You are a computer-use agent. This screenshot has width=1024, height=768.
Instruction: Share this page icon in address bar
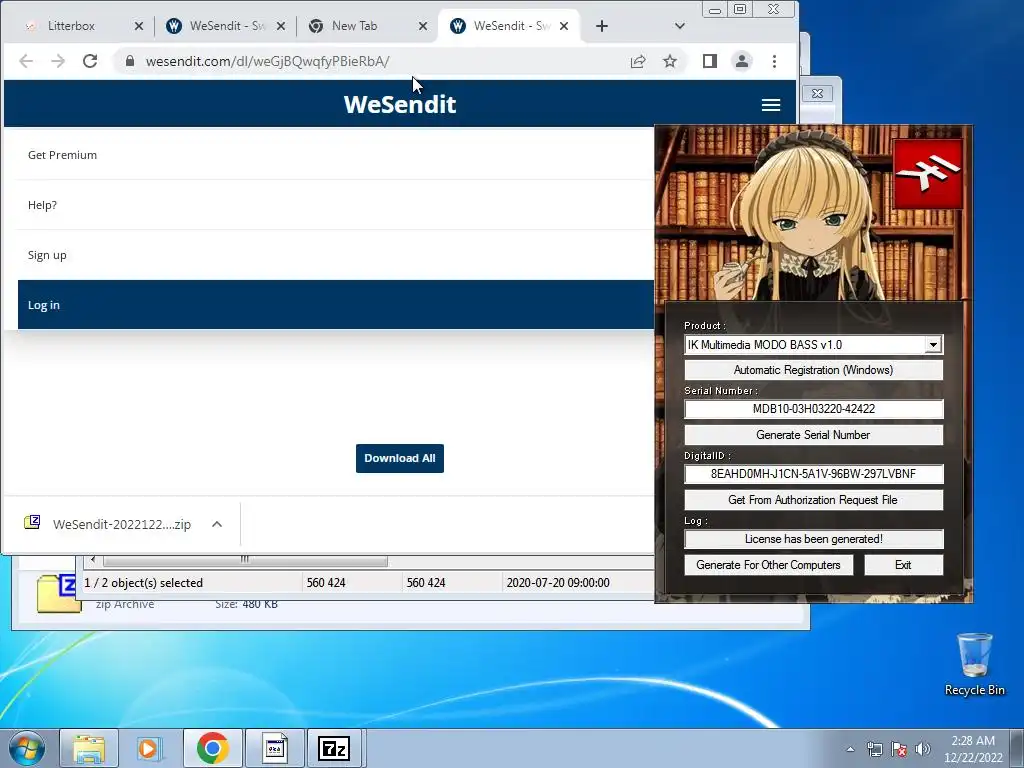click(638, 61)
